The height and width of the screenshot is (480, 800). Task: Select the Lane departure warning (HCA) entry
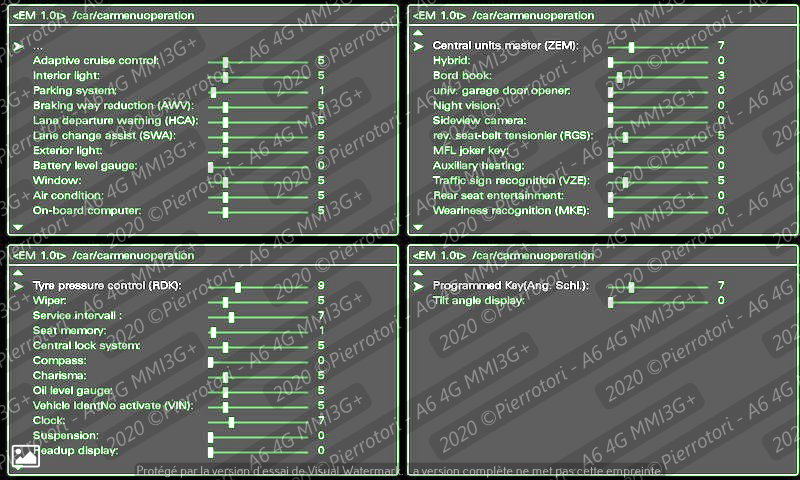click(115, 121)
